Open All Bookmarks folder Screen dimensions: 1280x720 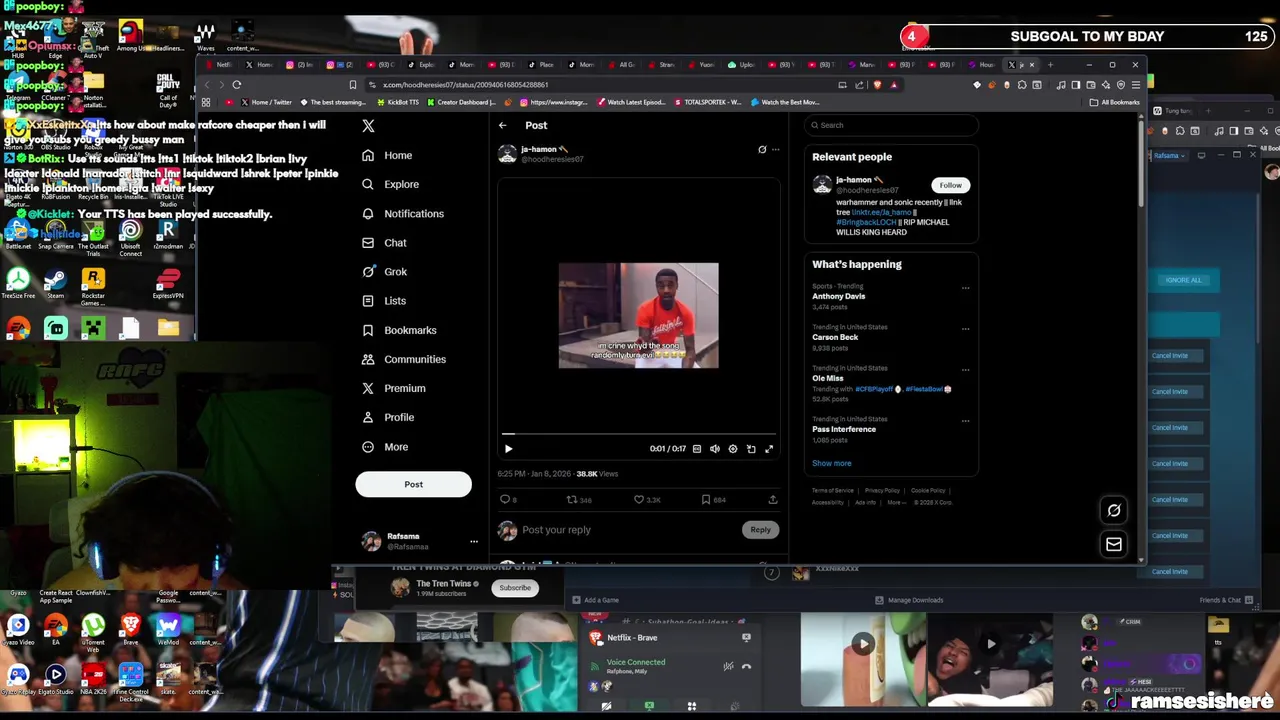tap(1116, 102)
